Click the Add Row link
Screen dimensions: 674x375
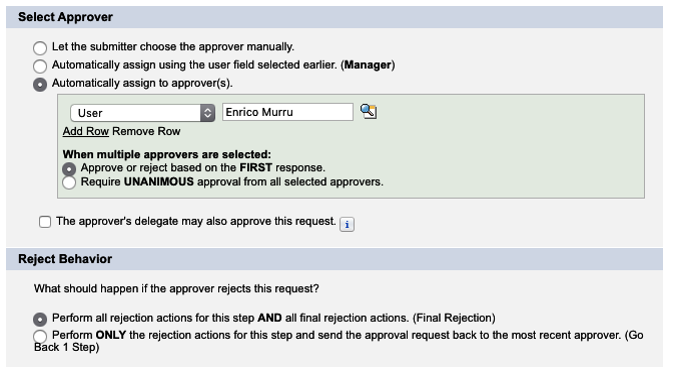[x=86, y=131]
